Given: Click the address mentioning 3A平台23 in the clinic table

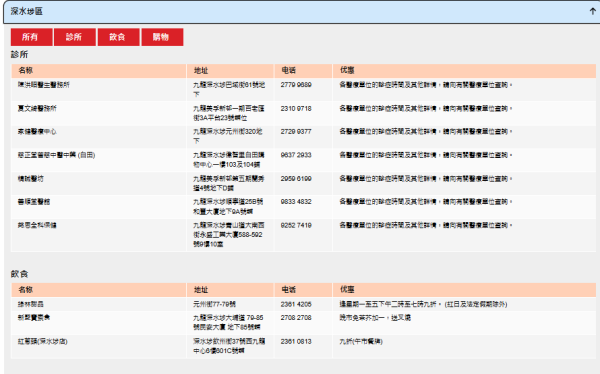Looking at the screenshot, I should click(x=228, y=113).
